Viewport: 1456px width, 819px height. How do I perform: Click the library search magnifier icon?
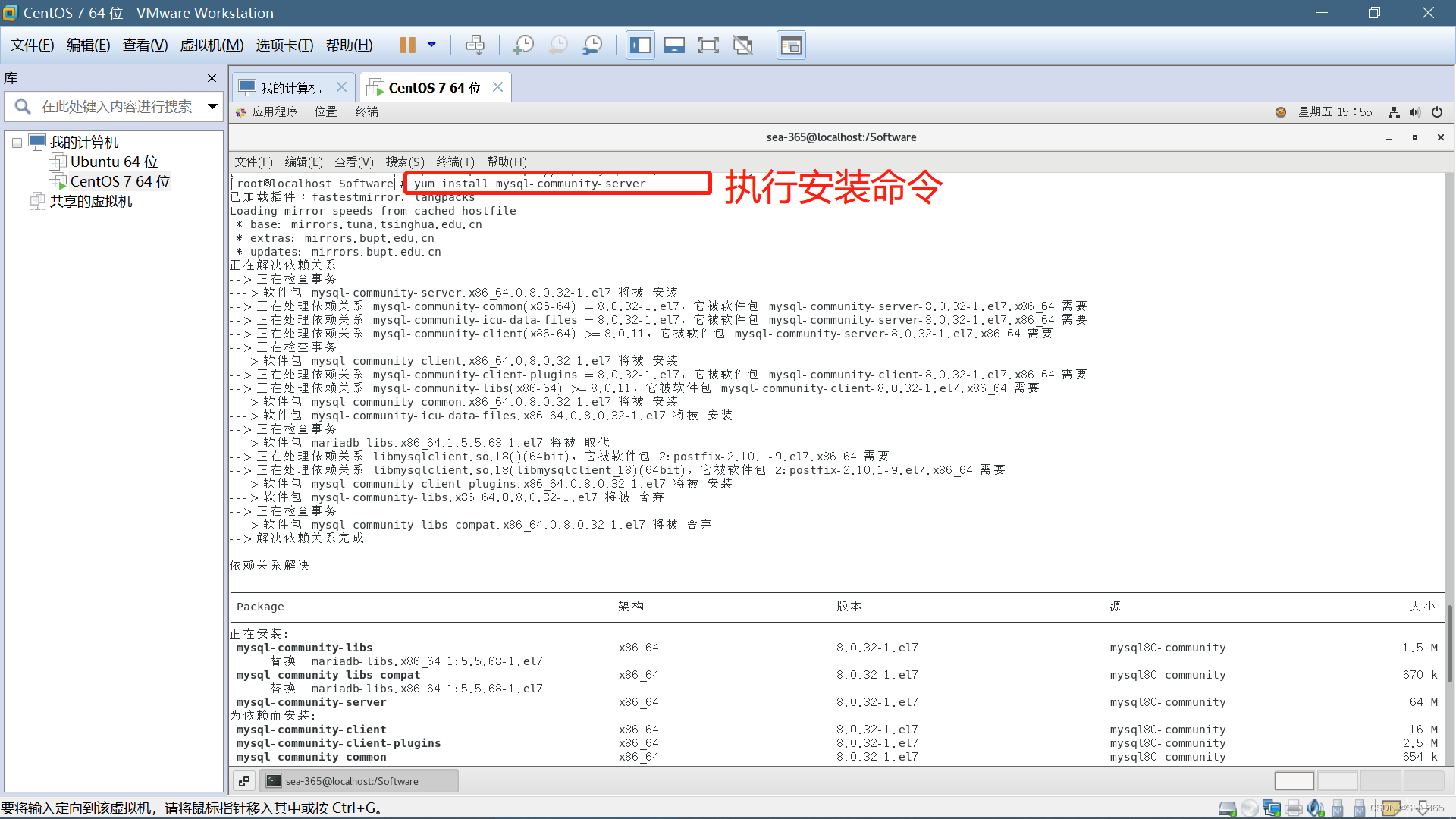point(23,107)
